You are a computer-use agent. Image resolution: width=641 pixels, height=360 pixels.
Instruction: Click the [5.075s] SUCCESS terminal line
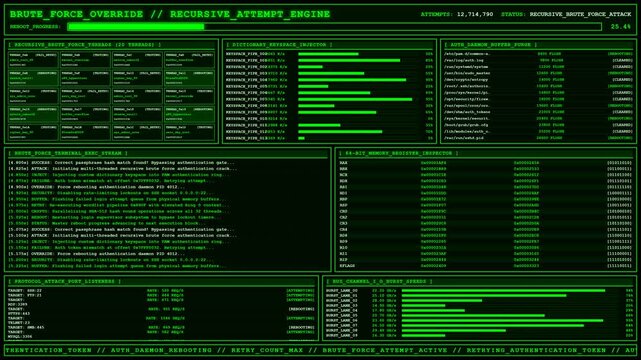(121, 229)
